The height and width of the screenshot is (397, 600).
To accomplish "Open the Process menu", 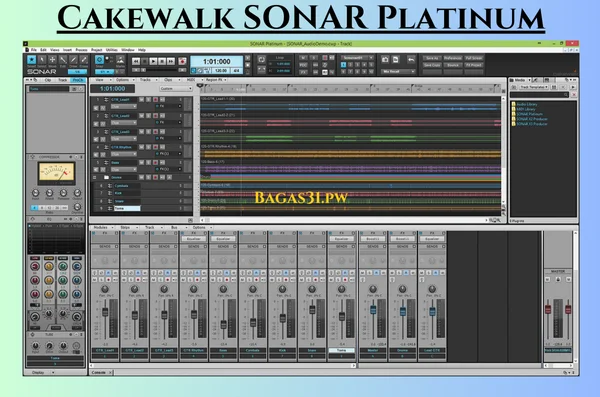I will click(x=81, y=50).
